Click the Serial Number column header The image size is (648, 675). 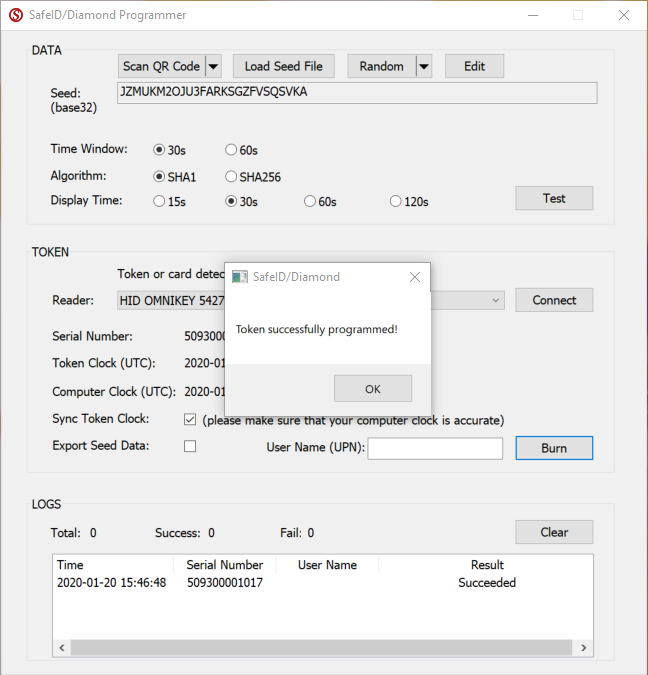click(x=225, y=565)
